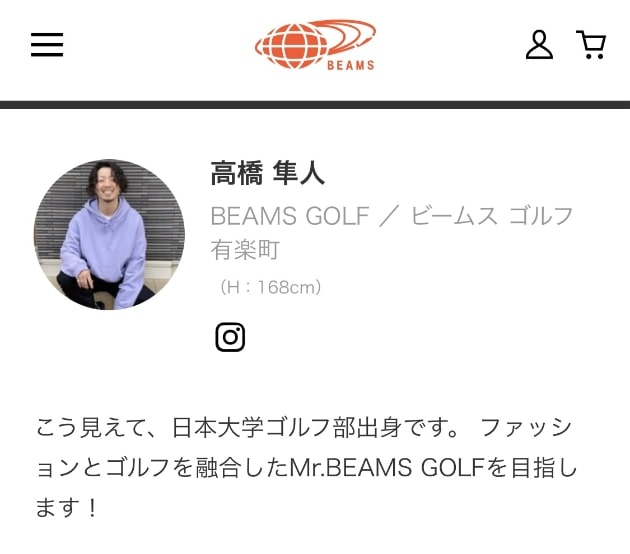Open the account login person icon
The image size is (630, 554).
[x=539, y=45]
